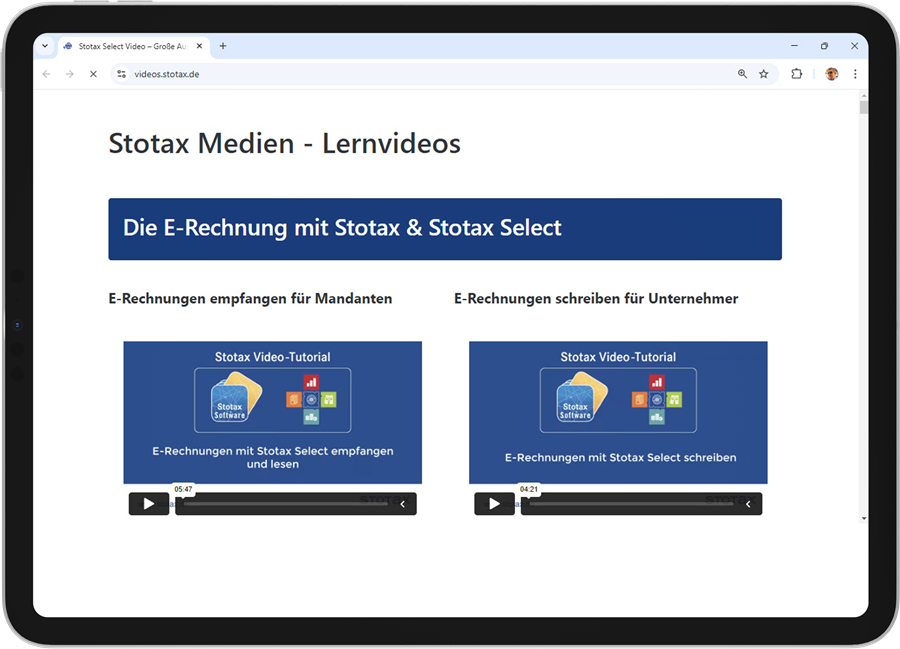View site information icon in address bar
Viewport: 900px width, 649px height.
(x=121, y=74)
